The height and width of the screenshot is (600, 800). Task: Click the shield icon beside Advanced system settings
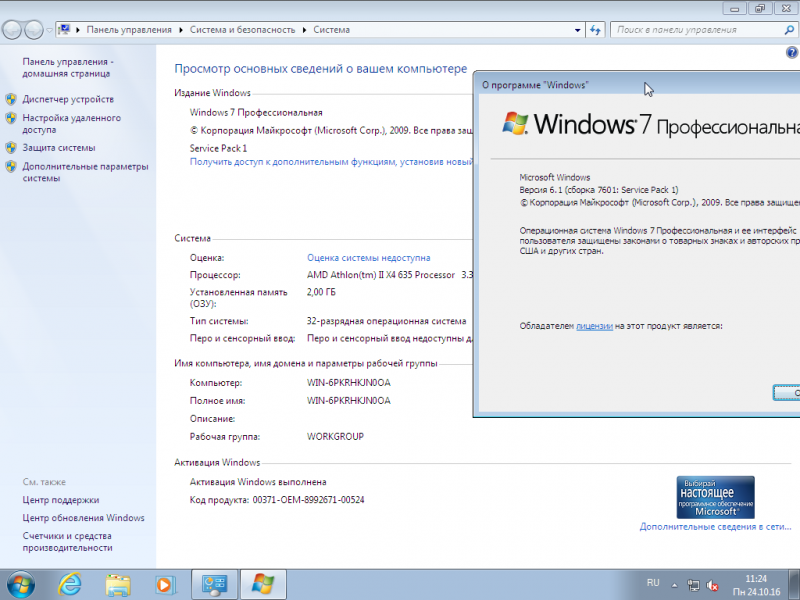11,166
